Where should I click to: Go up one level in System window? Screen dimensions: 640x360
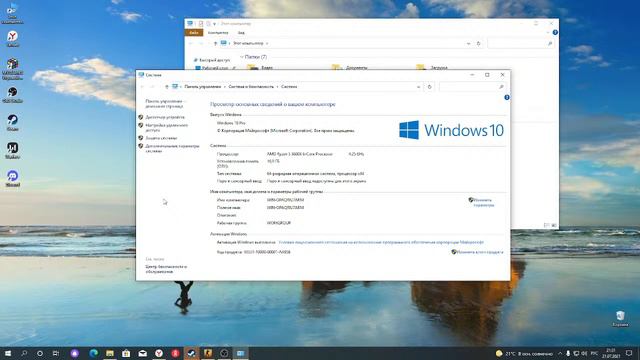(167, 87)
